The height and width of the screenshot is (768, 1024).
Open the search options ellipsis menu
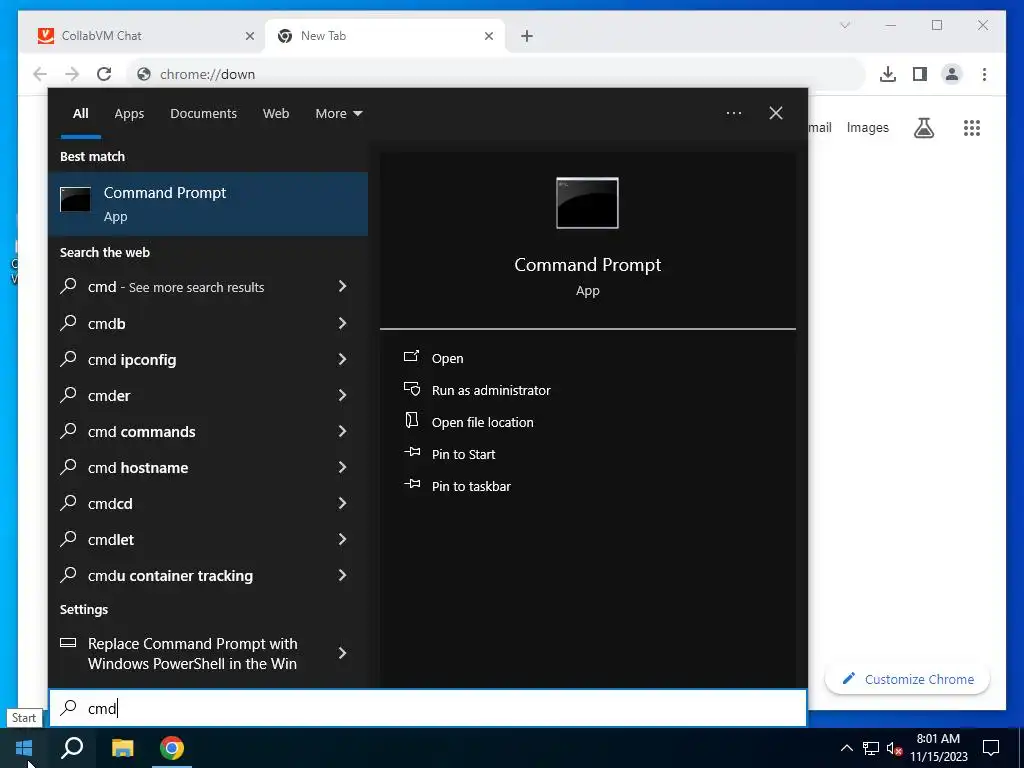pos(733,113)
